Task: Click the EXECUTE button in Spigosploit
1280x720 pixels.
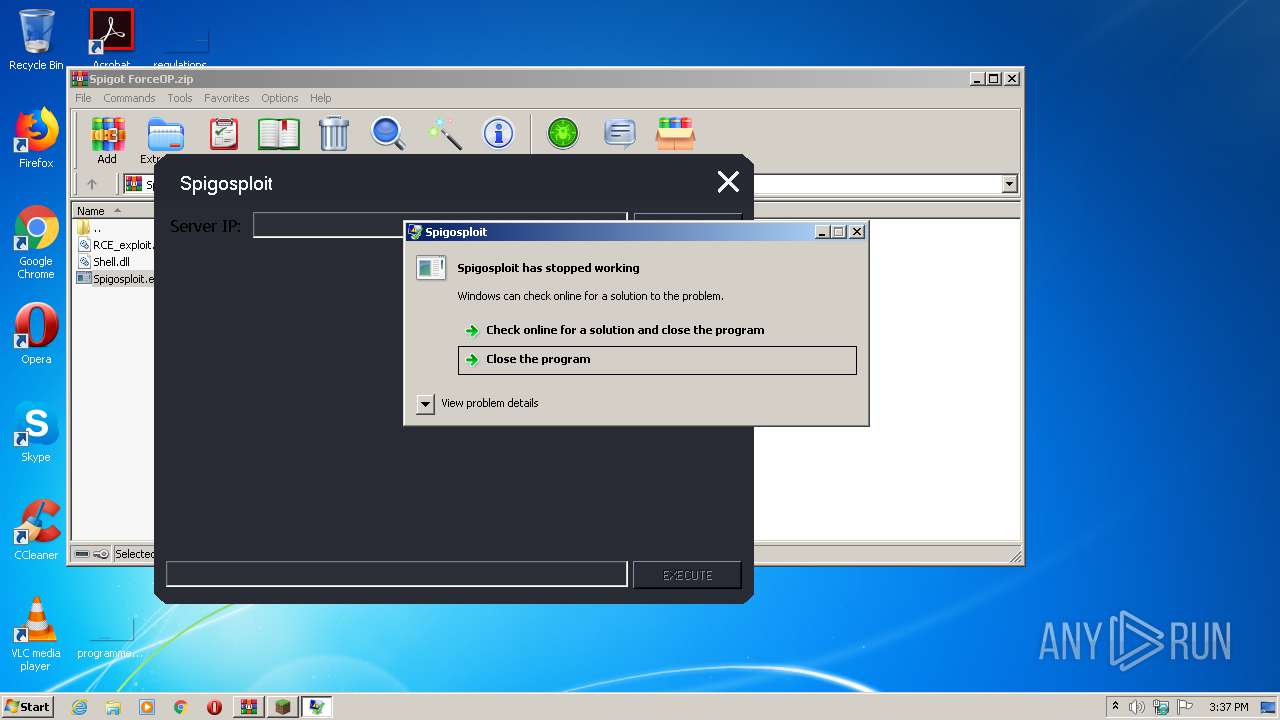Action: [687, 575]
